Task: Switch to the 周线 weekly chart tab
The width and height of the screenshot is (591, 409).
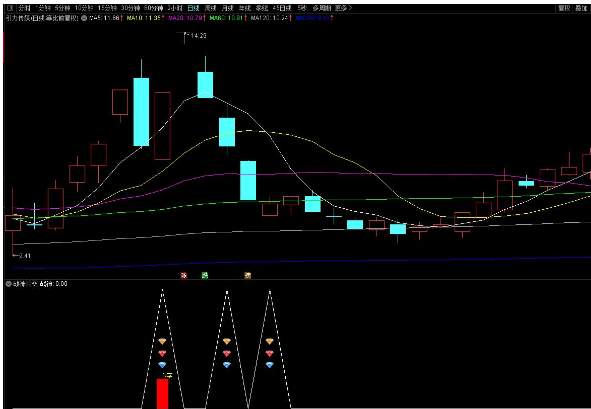Action: coord(210,8)
